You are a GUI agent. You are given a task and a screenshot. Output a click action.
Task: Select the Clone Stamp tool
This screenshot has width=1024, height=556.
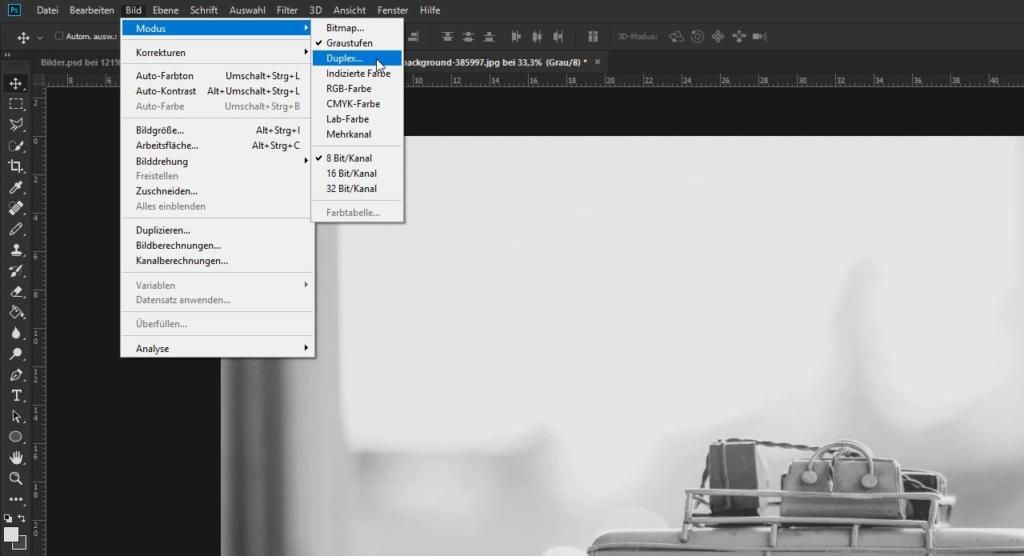16,250
